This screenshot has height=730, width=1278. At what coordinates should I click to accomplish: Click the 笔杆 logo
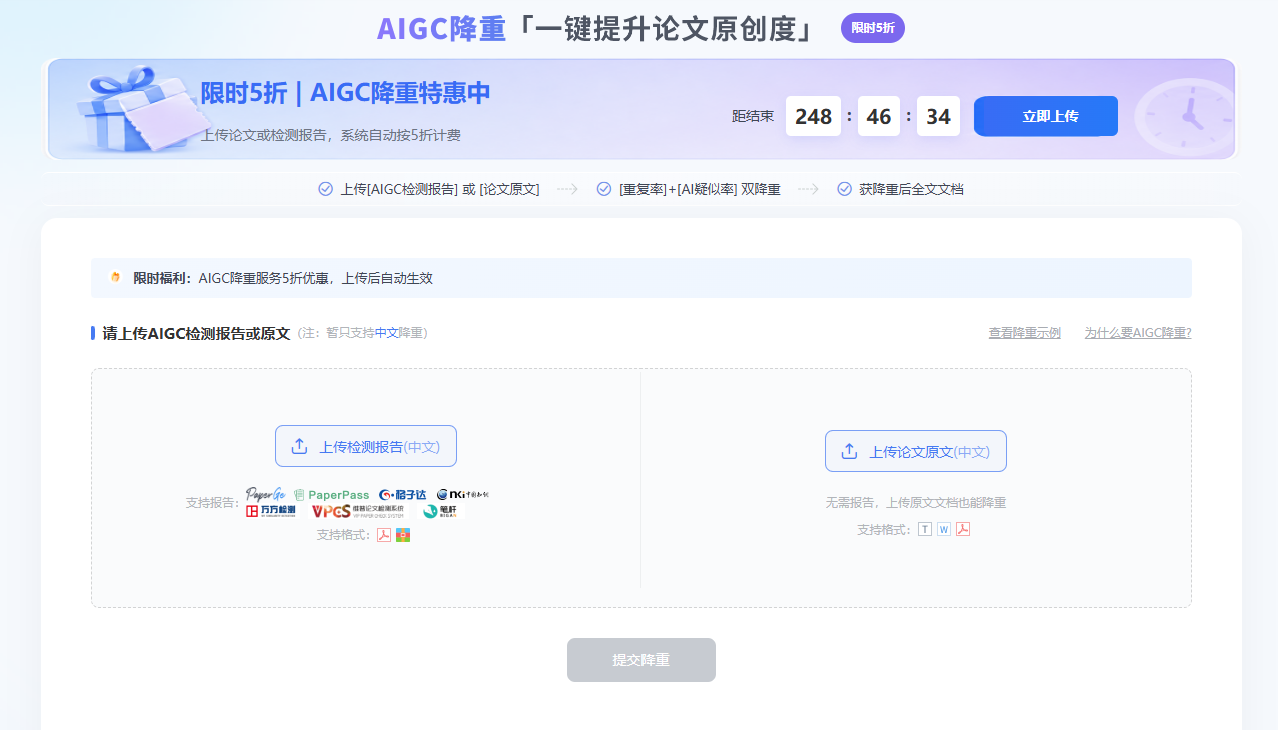(441, 511)
